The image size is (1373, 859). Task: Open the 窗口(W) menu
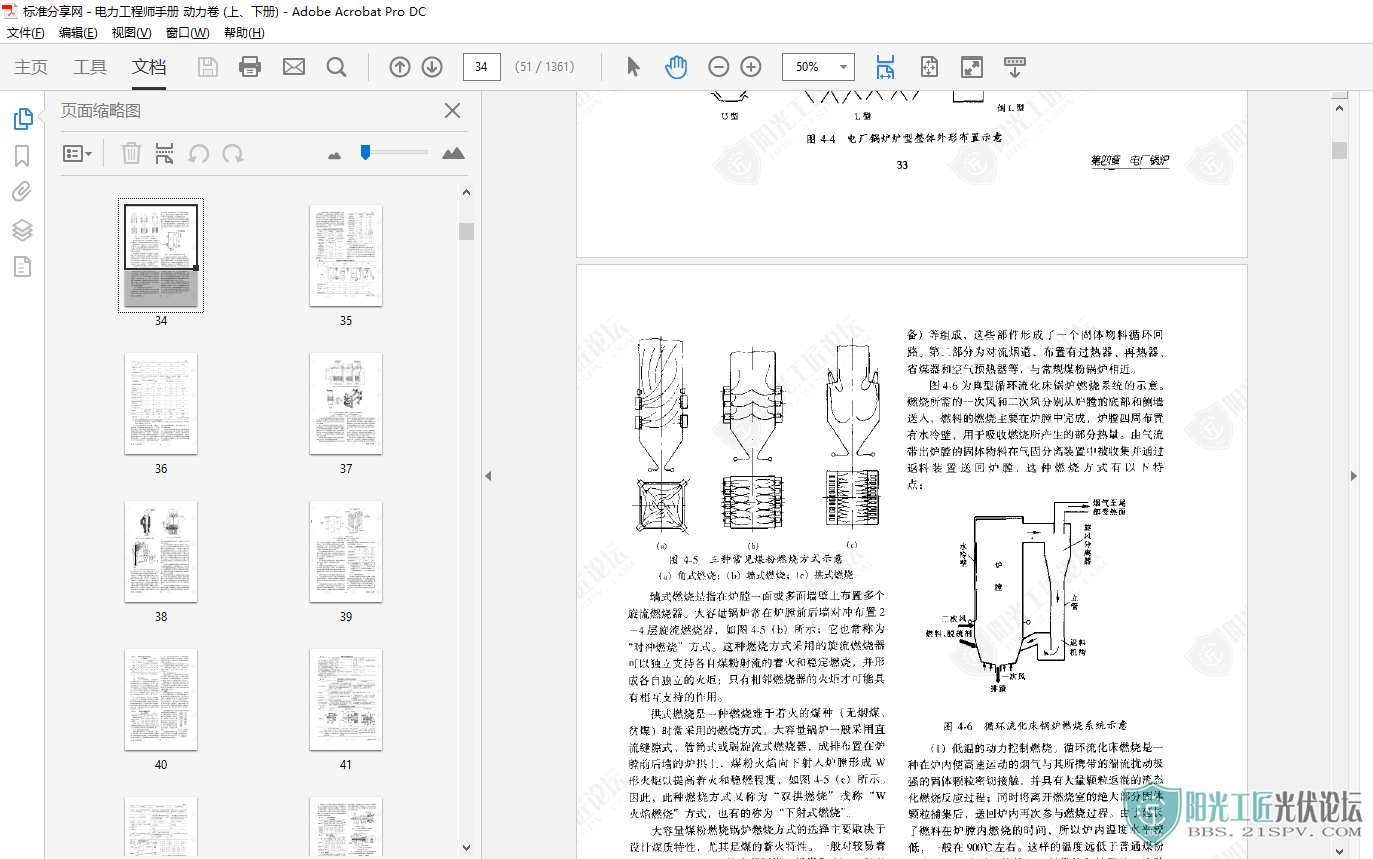tap(187, 33)
